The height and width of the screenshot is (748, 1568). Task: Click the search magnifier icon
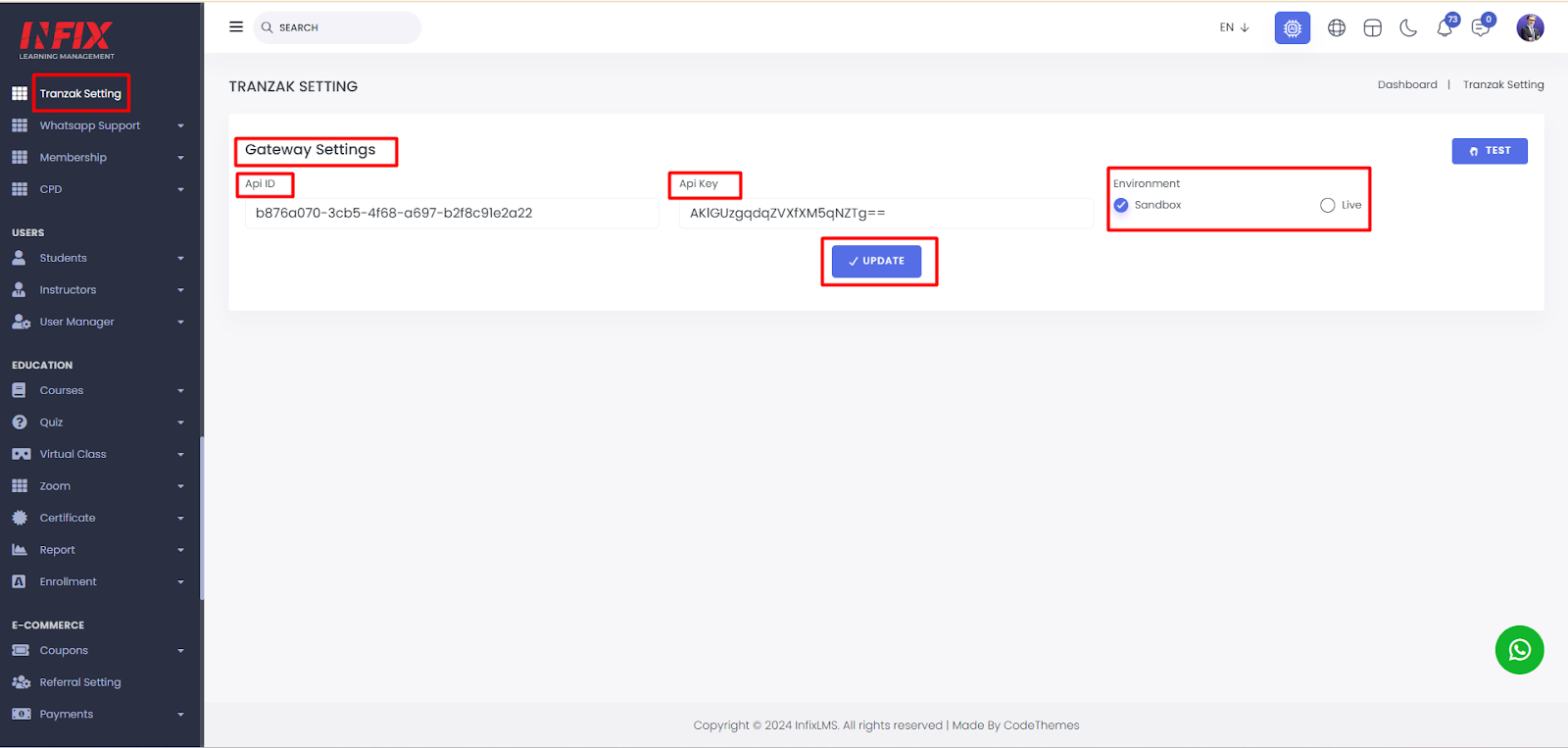click(x=267, y=27)
